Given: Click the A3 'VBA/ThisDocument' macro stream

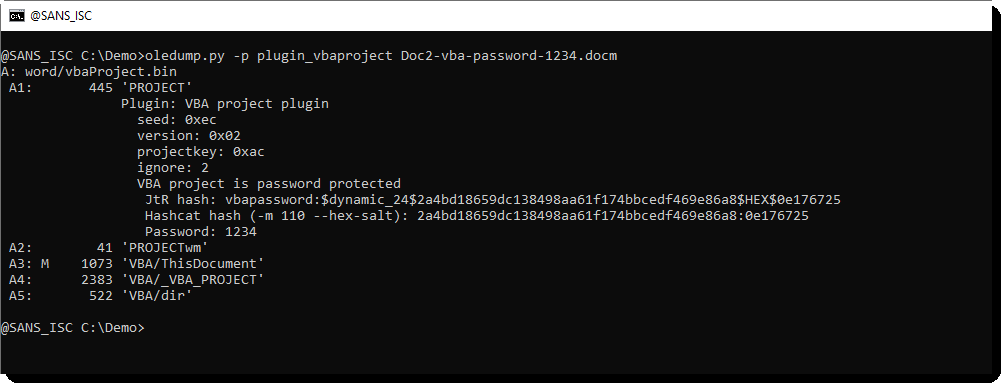Looking at the screenshot, I should pos(137,264).
